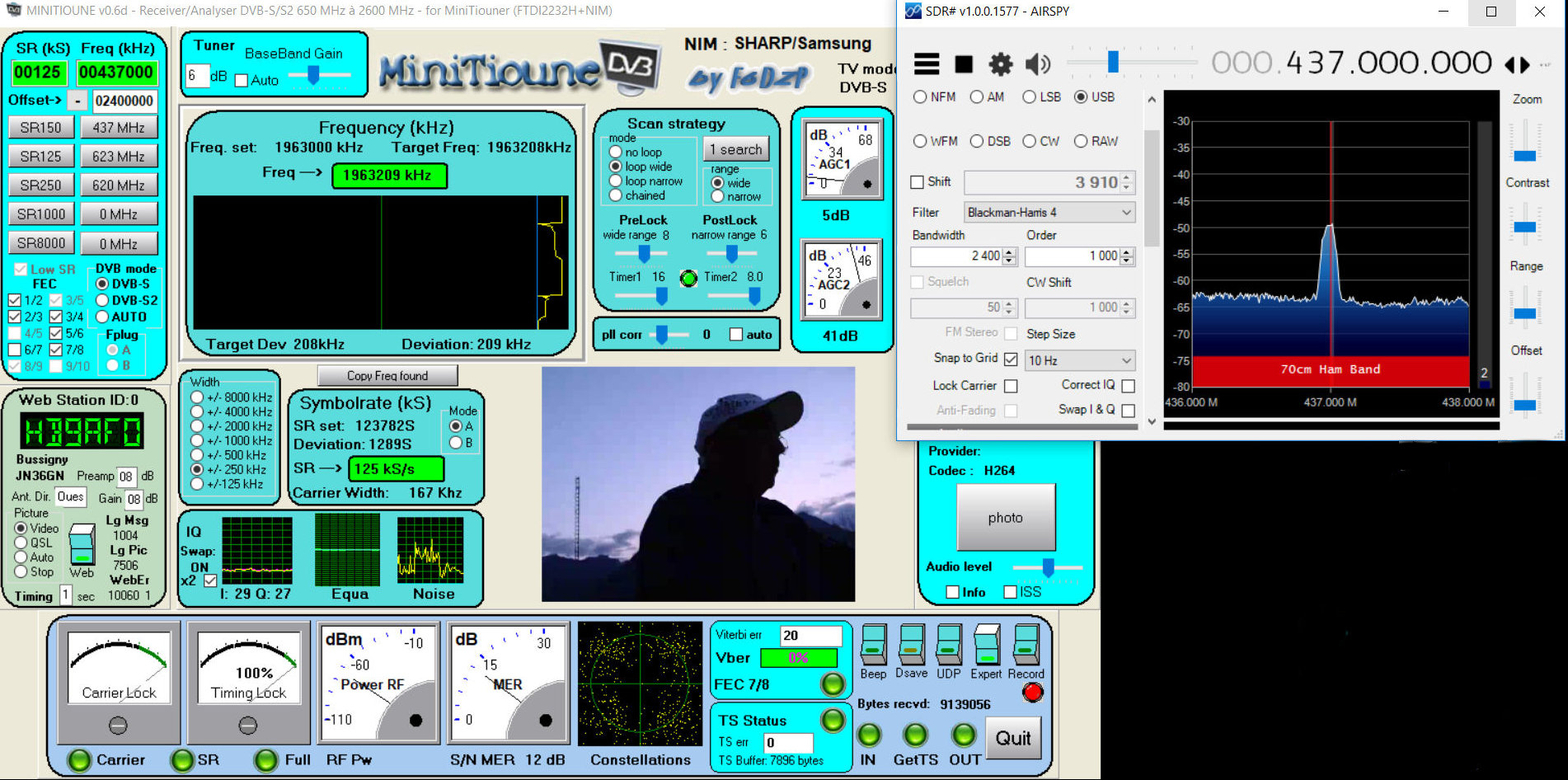This screenshot has width=1568, height=780.
Task: Adjust the BaseBand Gain slider
Action: pos(313,76)
